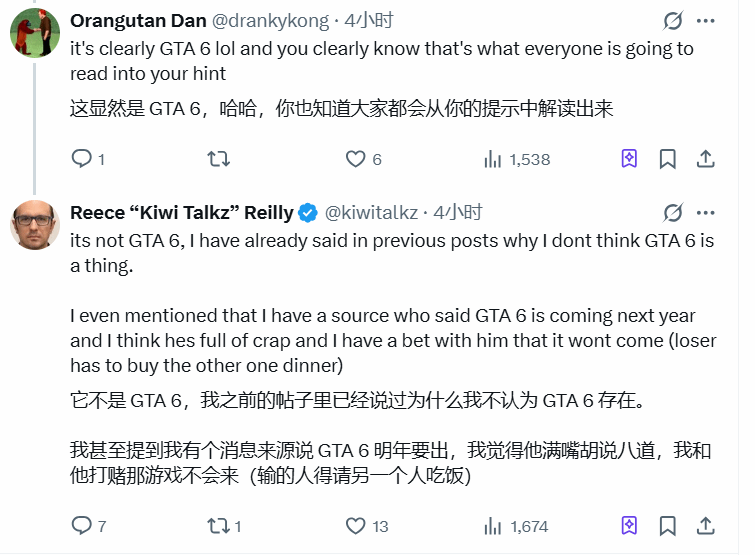Screen dimensions: 755x555
Task: Open more options on Orangutan Dan's post
Action: click(x=706, y=21)
